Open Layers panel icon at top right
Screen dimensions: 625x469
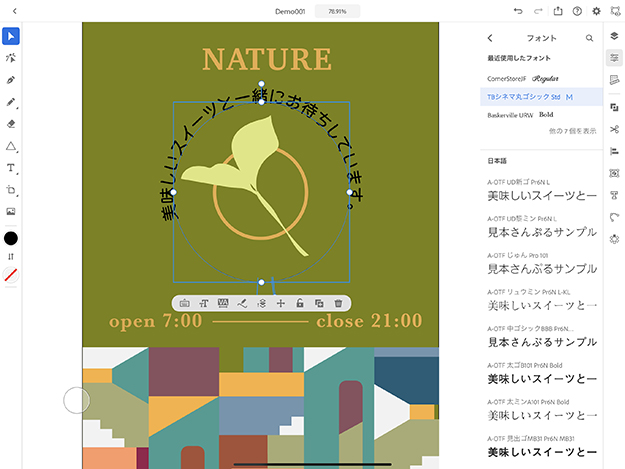click(614, 36)
